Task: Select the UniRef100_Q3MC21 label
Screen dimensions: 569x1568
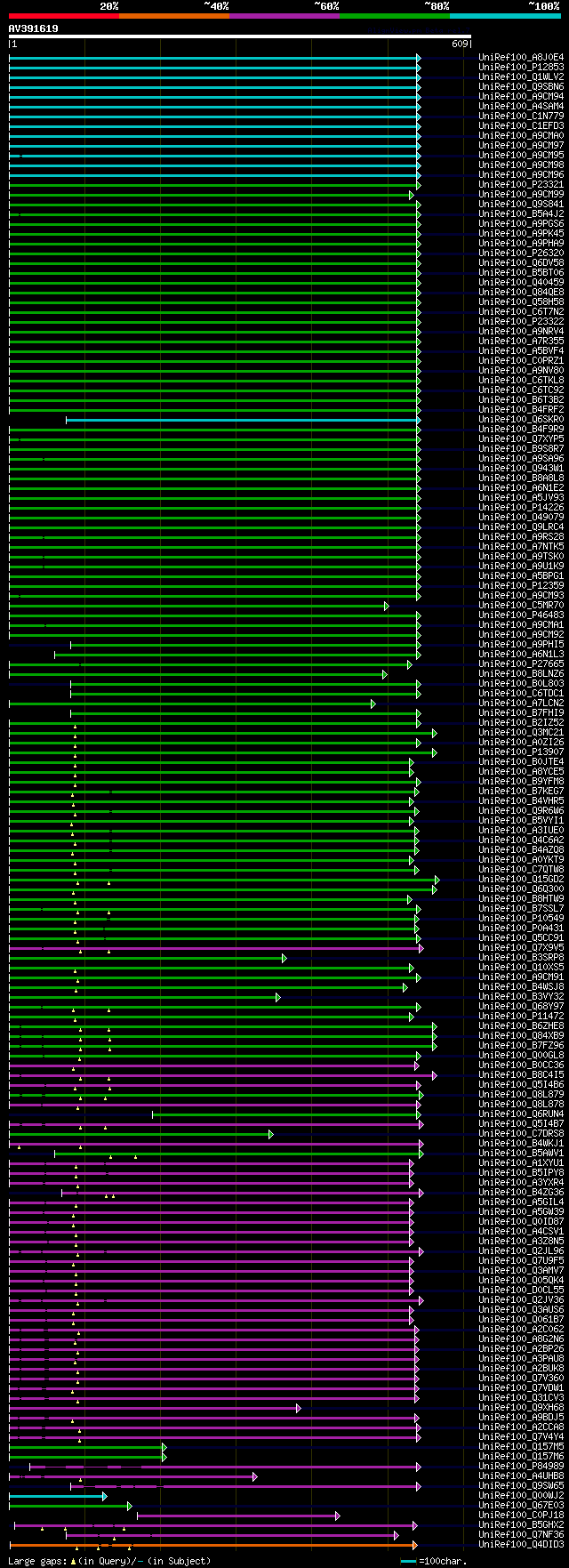Action: 521,732
